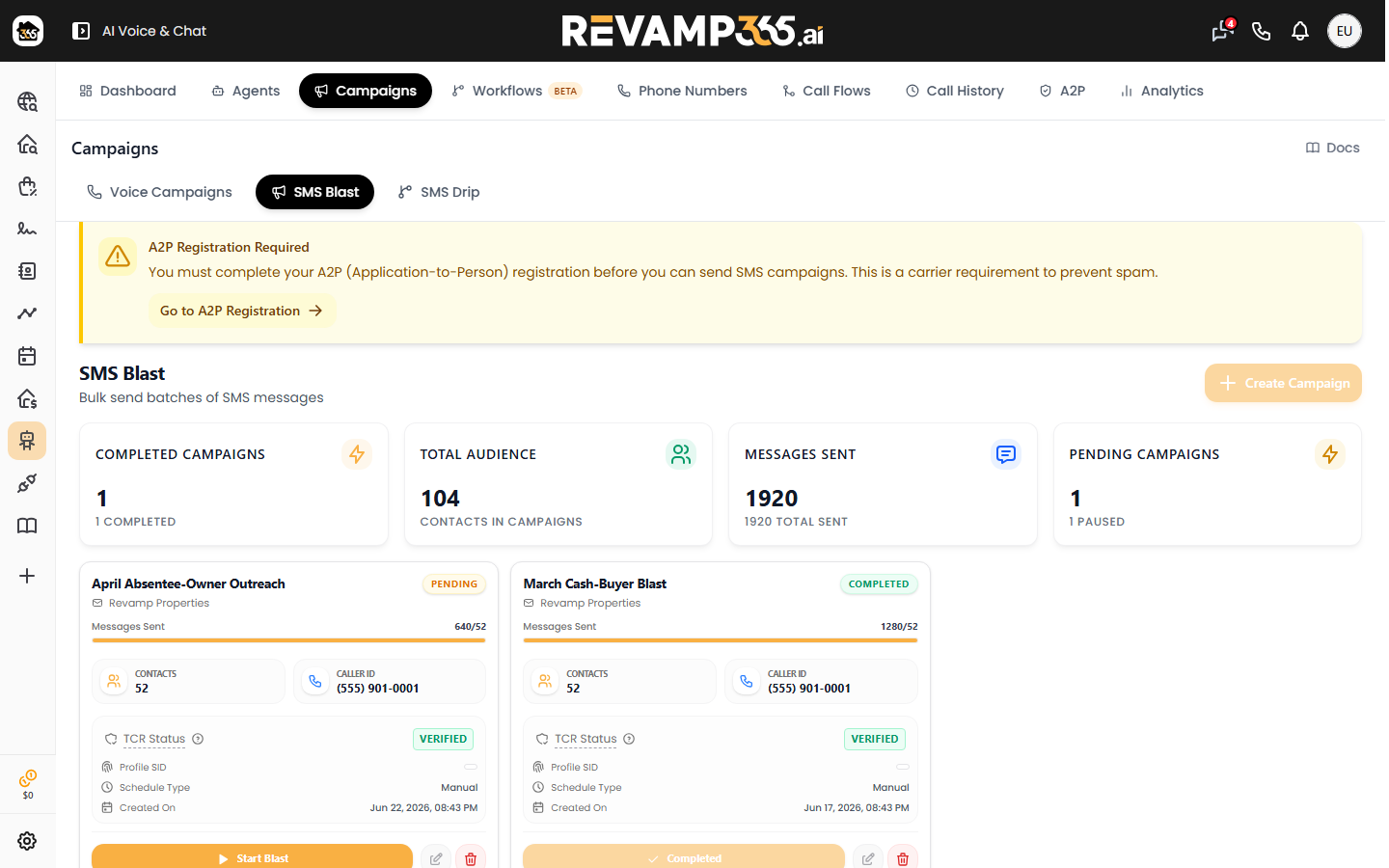Open the house dollar sidebar icon
Image resolution: width=1389 pixels, height=868 pixels.
click(27, 398)
